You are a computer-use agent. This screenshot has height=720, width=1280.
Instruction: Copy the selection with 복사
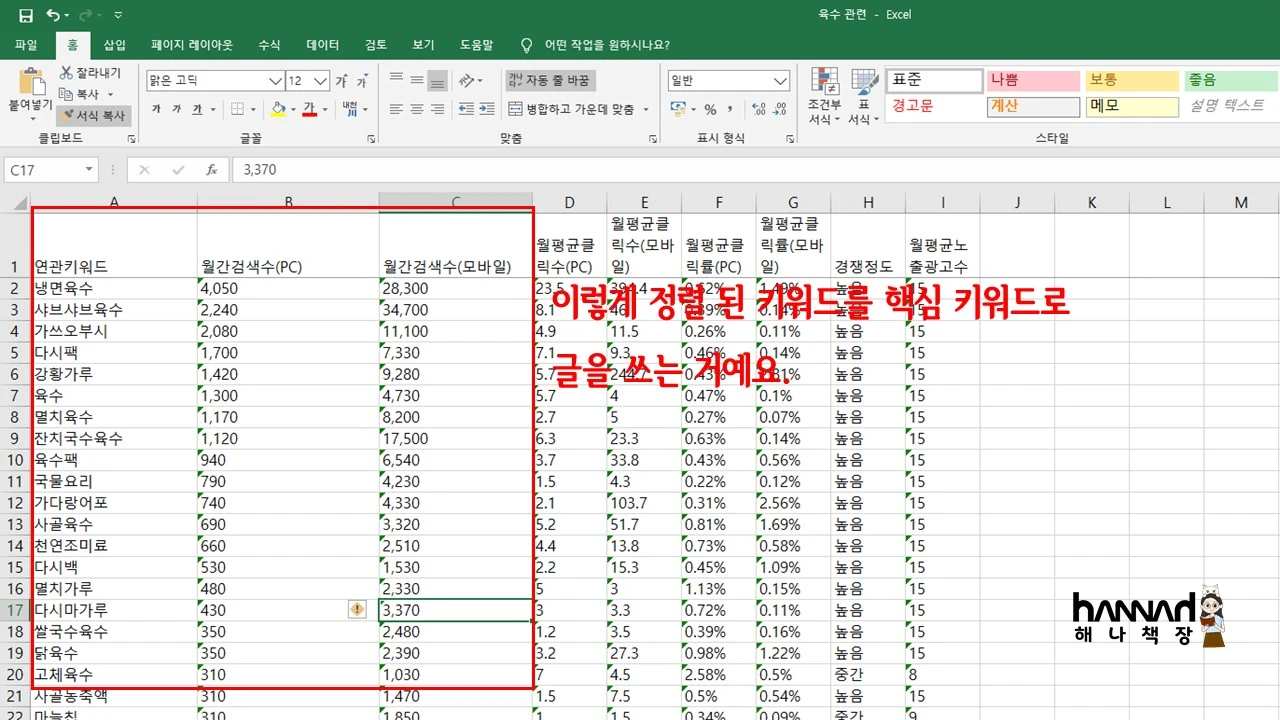(x=81, y=94)
